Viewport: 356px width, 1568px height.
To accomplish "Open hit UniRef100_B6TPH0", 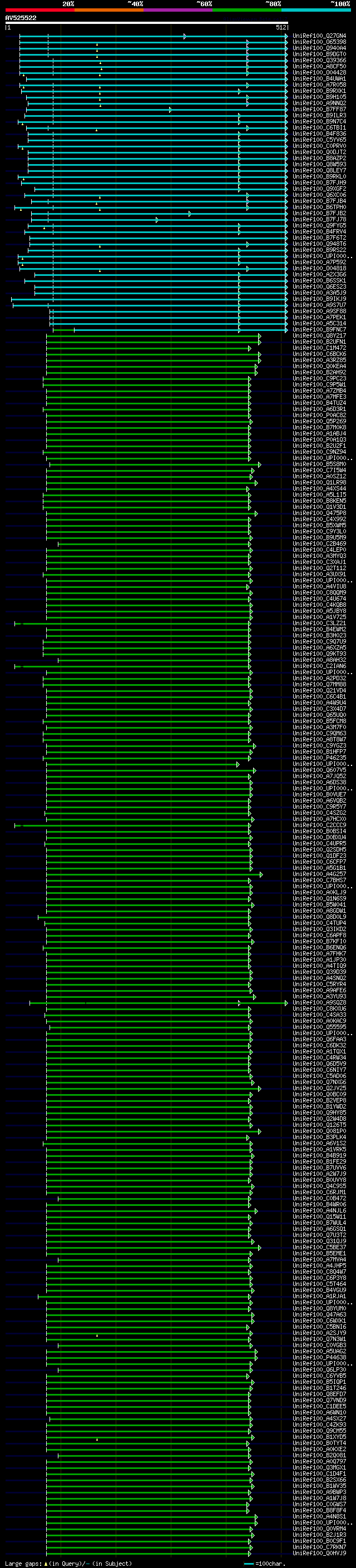I will [x=319, y=207].
